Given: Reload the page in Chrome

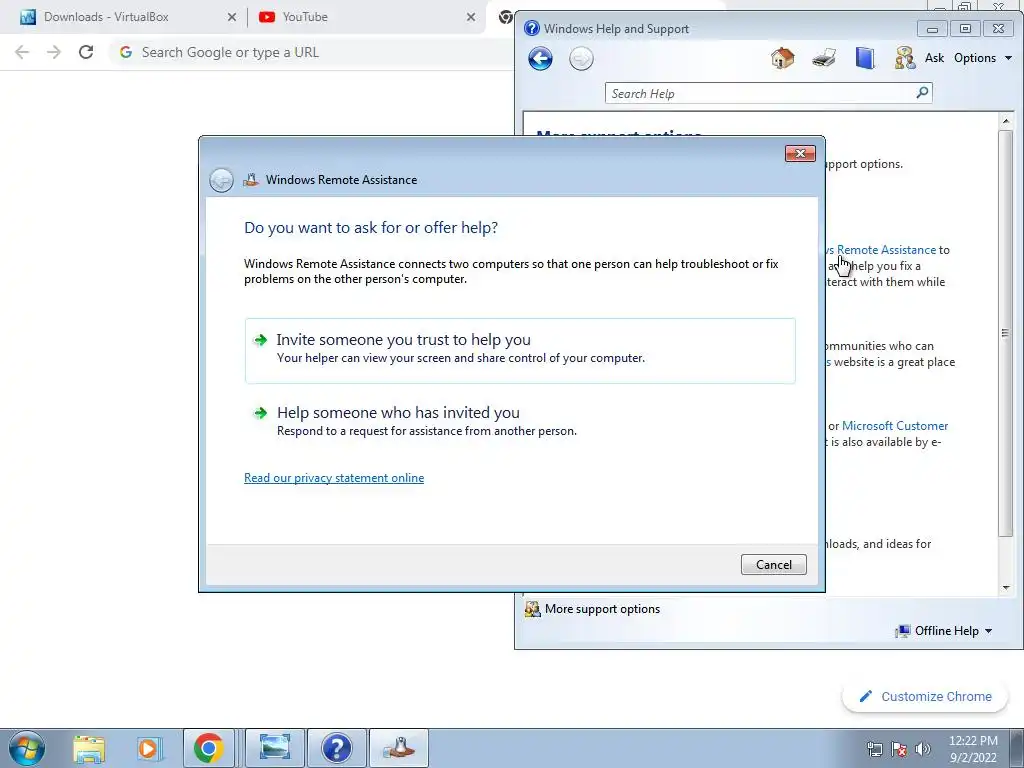Looking at the screenshot, I should coord(86,52).
